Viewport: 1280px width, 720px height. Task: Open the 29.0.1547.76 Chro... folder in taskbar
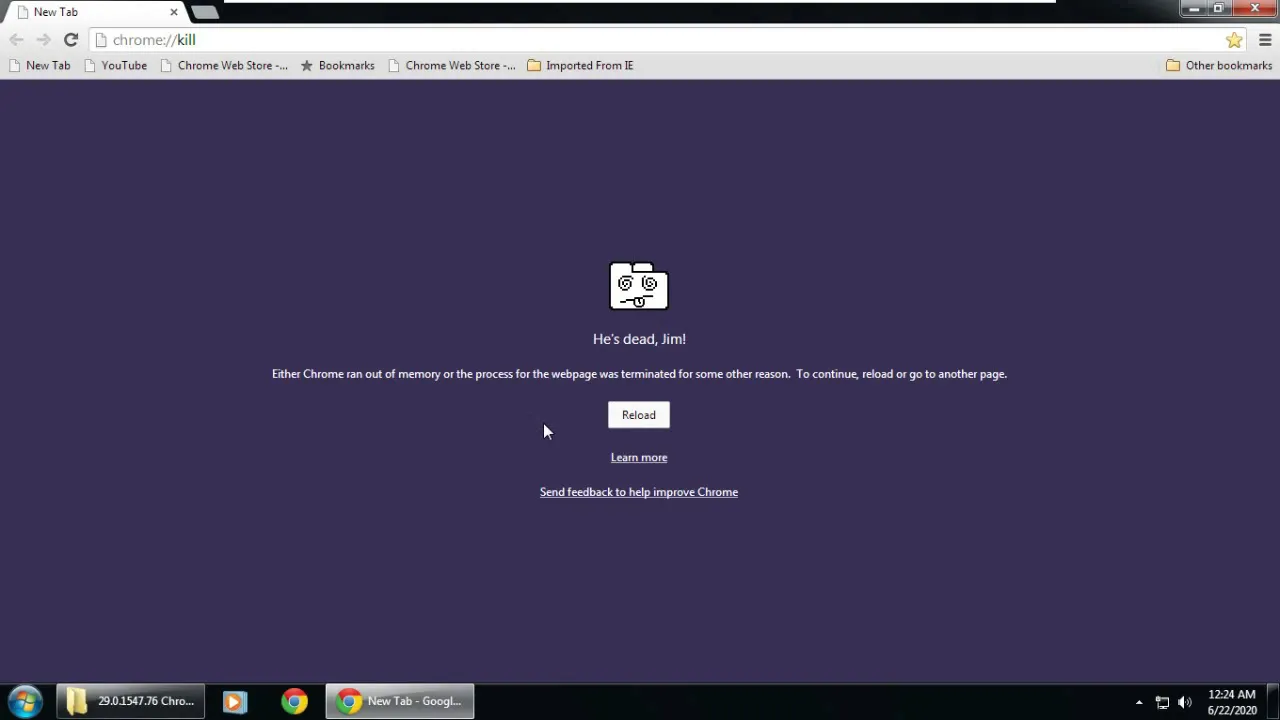click(x=131, y=701)
